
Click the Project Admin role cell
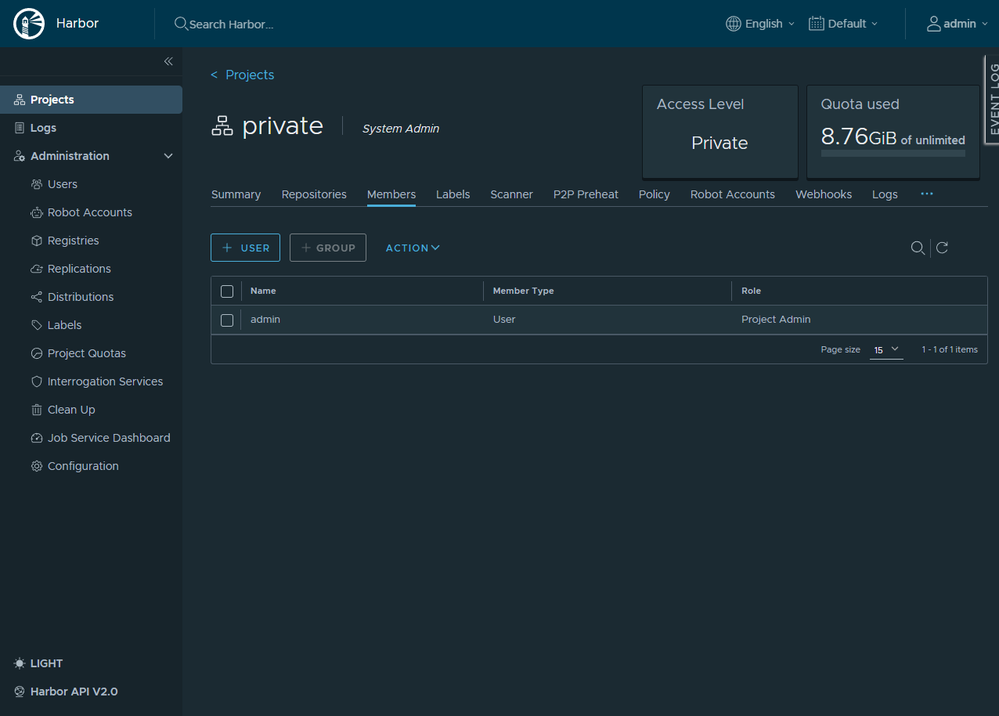tap(776, 319)
